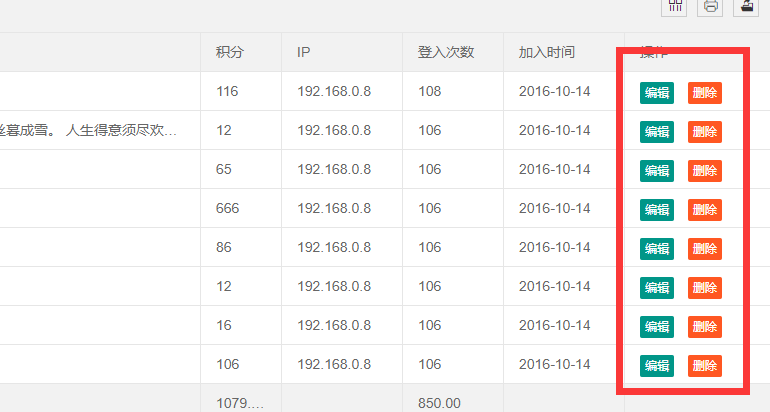This screenshot has width=770, height=412.
Task: Delete the row with 65 points
Action: click(705, 171)
